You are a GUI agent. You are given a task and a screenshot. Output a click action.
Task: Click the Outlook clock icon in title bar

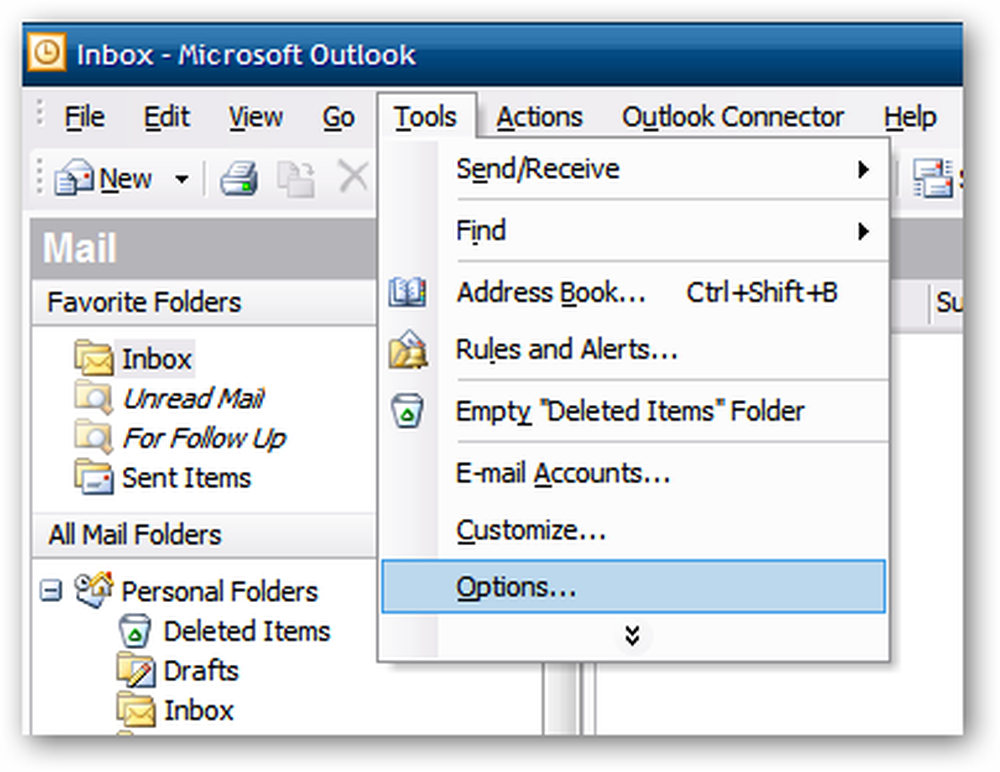(47, 52)
